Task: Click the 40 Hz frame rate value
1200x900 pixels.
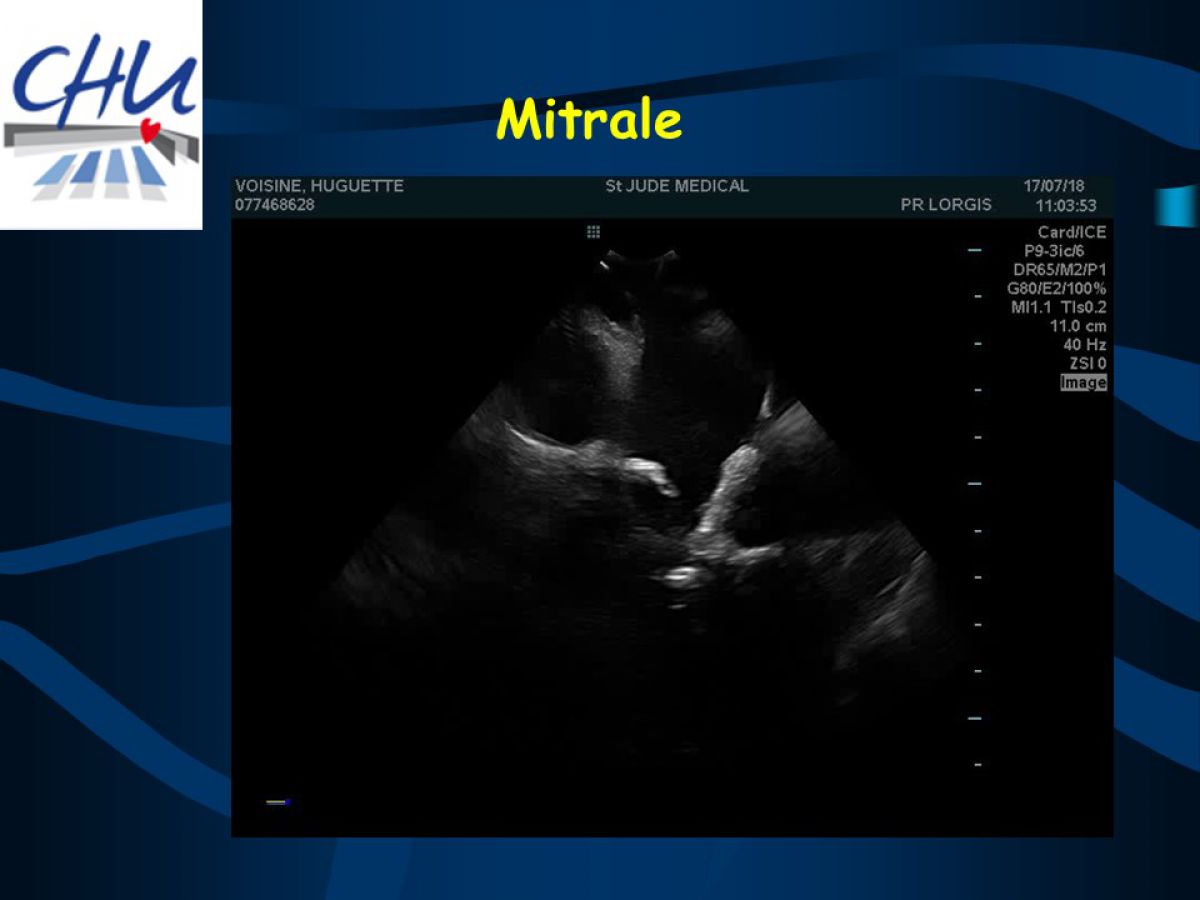Action: 1085,345
